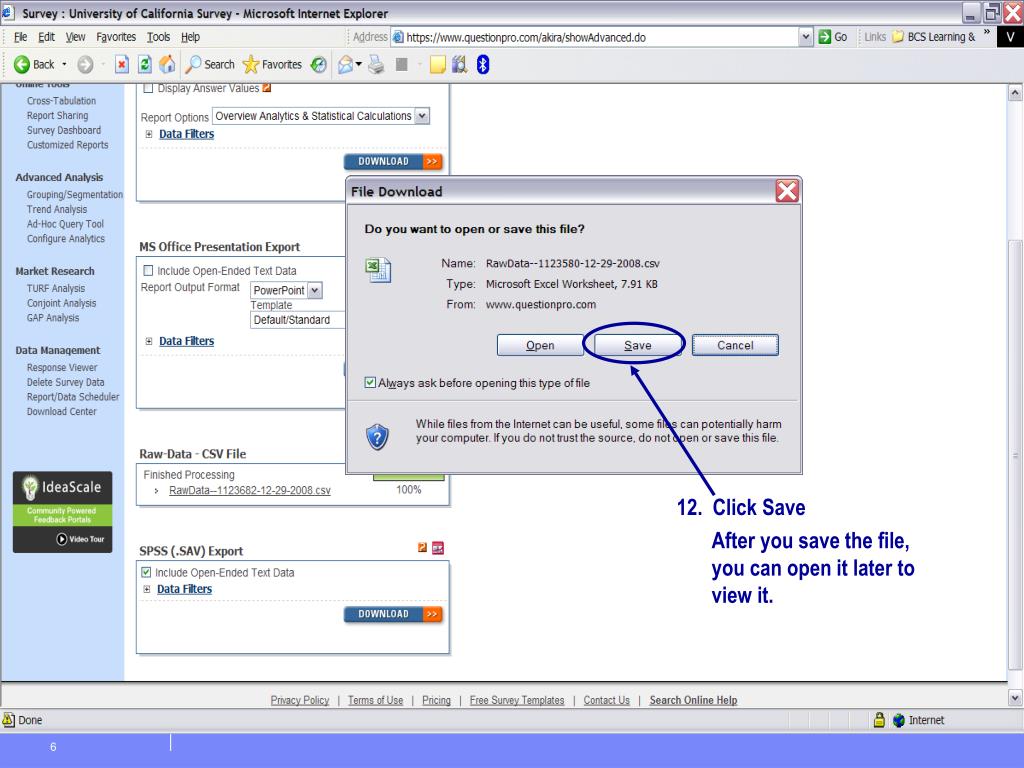
Task: Click help icon beside Display Answer Values
Action: coord(266,88)
